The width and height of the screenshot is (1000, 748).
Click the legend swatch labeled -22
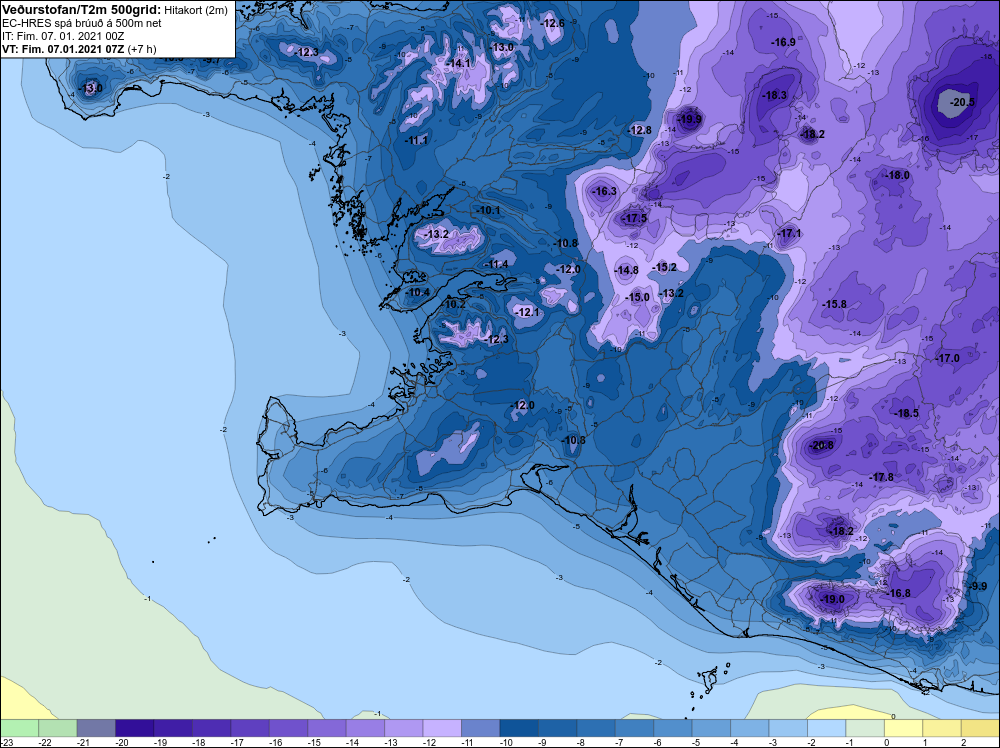(x=57, y=728)
